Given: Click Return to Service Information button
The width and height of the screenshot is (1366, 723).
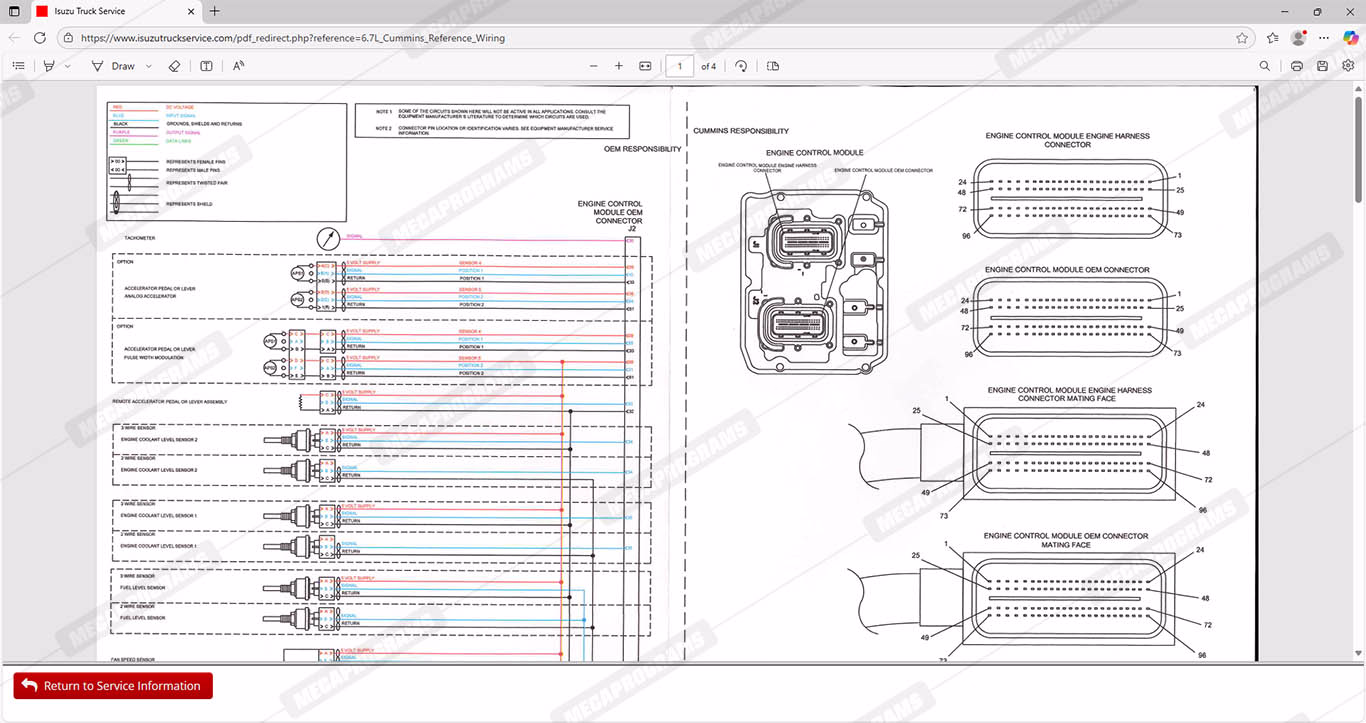Looking at the screenshot, I should point(113,686).
